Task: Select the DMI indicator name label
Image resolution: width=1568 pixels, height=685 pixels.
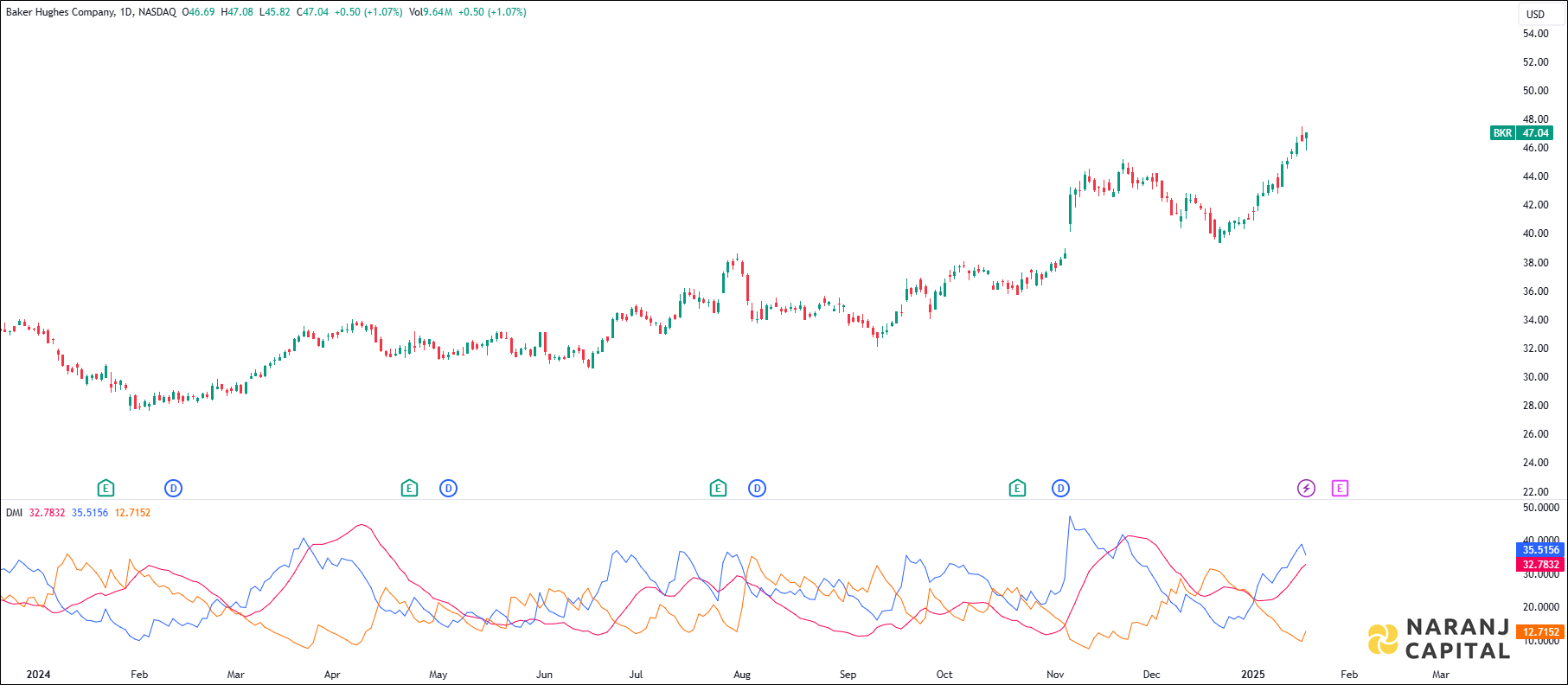Action: 14,513
